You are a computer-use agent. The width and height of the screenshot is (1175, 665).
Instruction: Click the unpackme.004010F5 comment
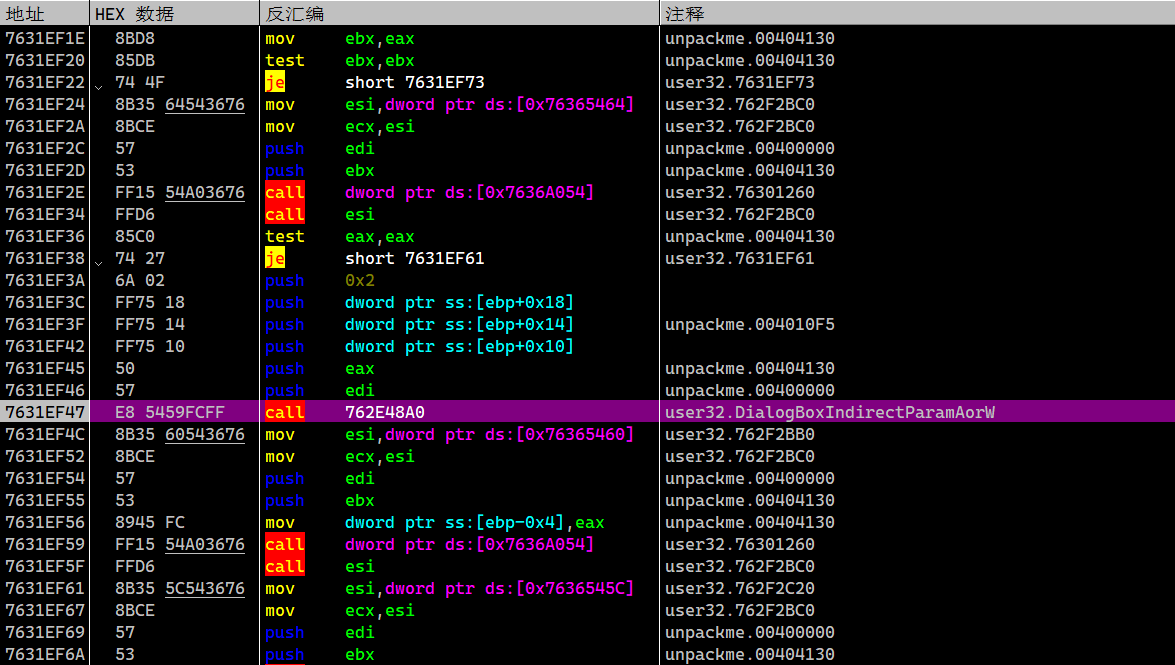click(749, 324)
